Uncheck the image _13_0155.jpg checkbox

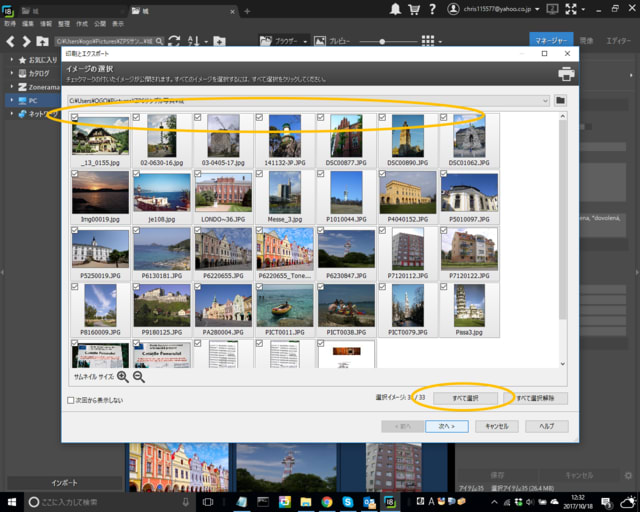coord(75,118)
